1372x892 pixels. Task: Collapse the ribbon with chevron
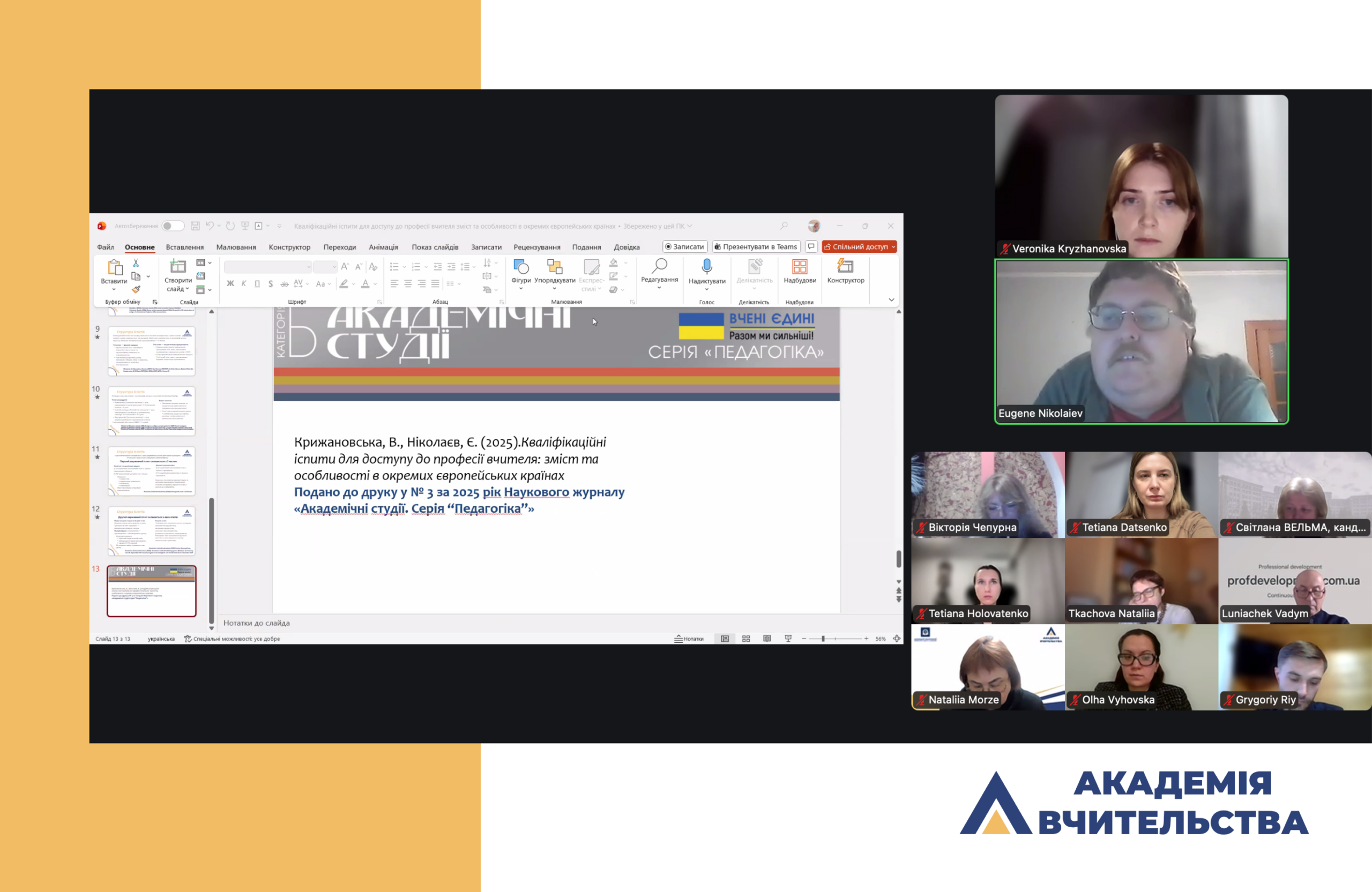pyautogui.click(x=891, y=299)
